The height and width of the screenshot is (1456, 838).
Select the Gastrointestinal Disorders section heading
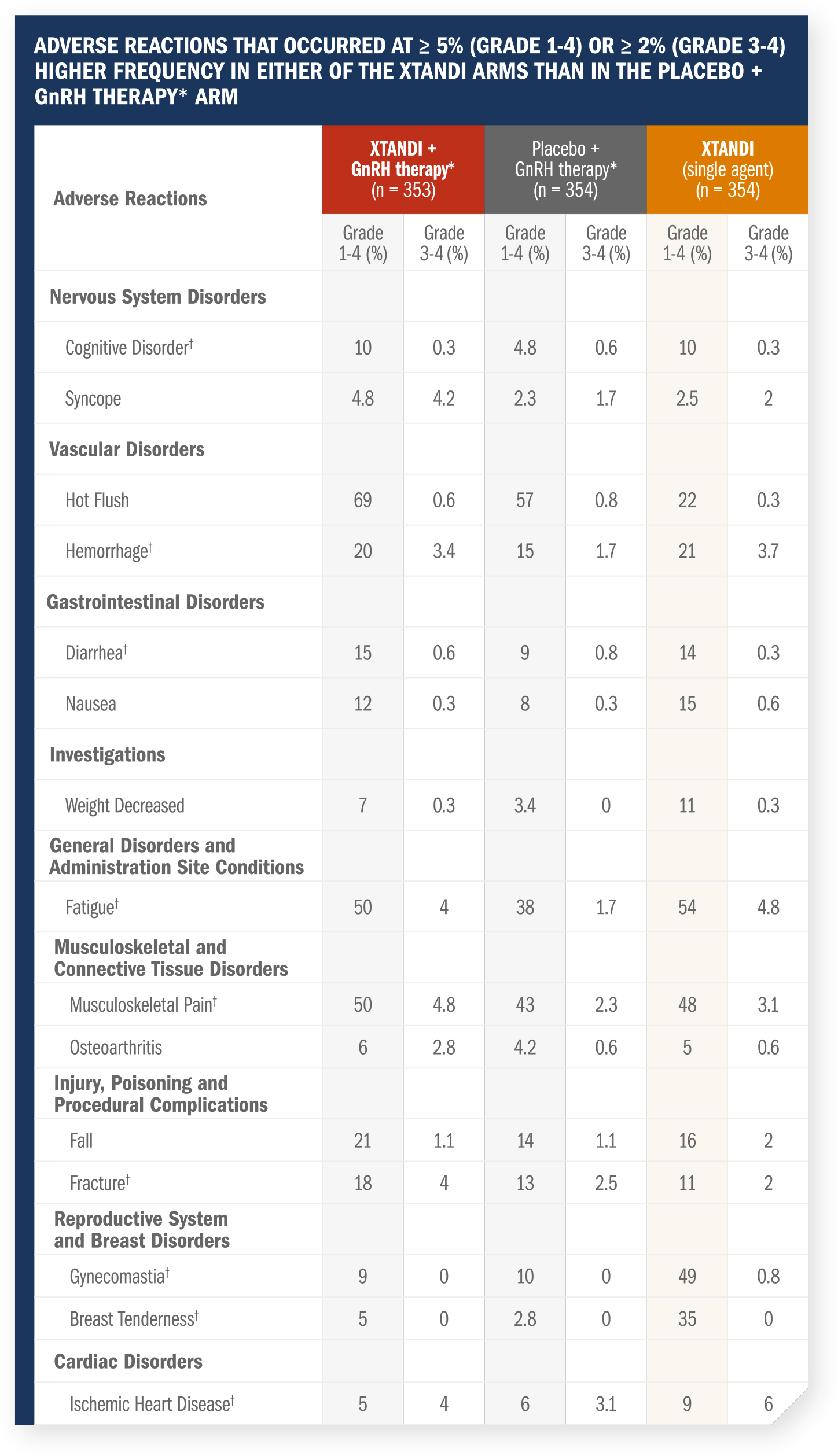tap(156, 602)
